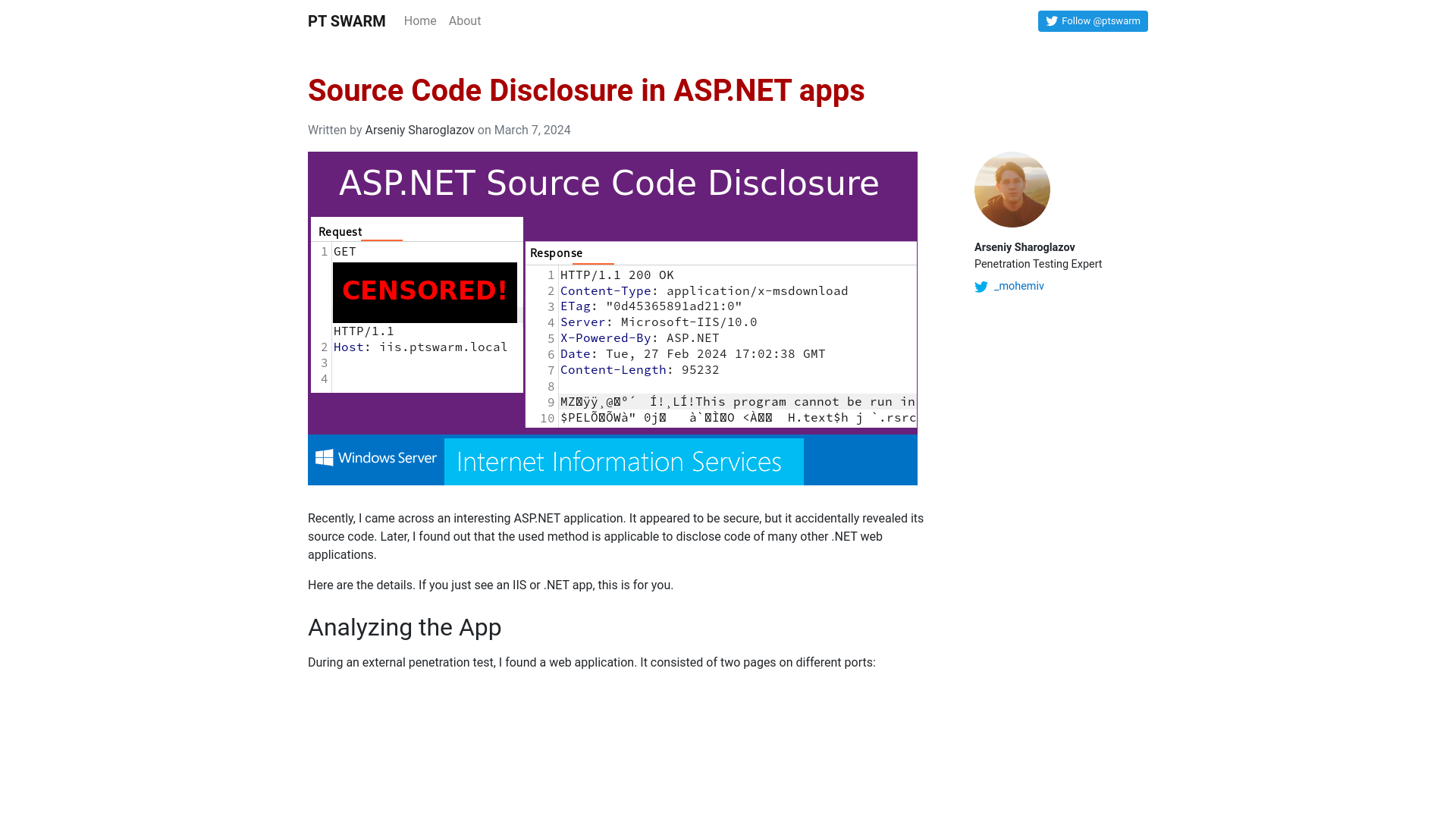
Task: Click Follow @ptswarm button
Action: tap(1093, 21)
